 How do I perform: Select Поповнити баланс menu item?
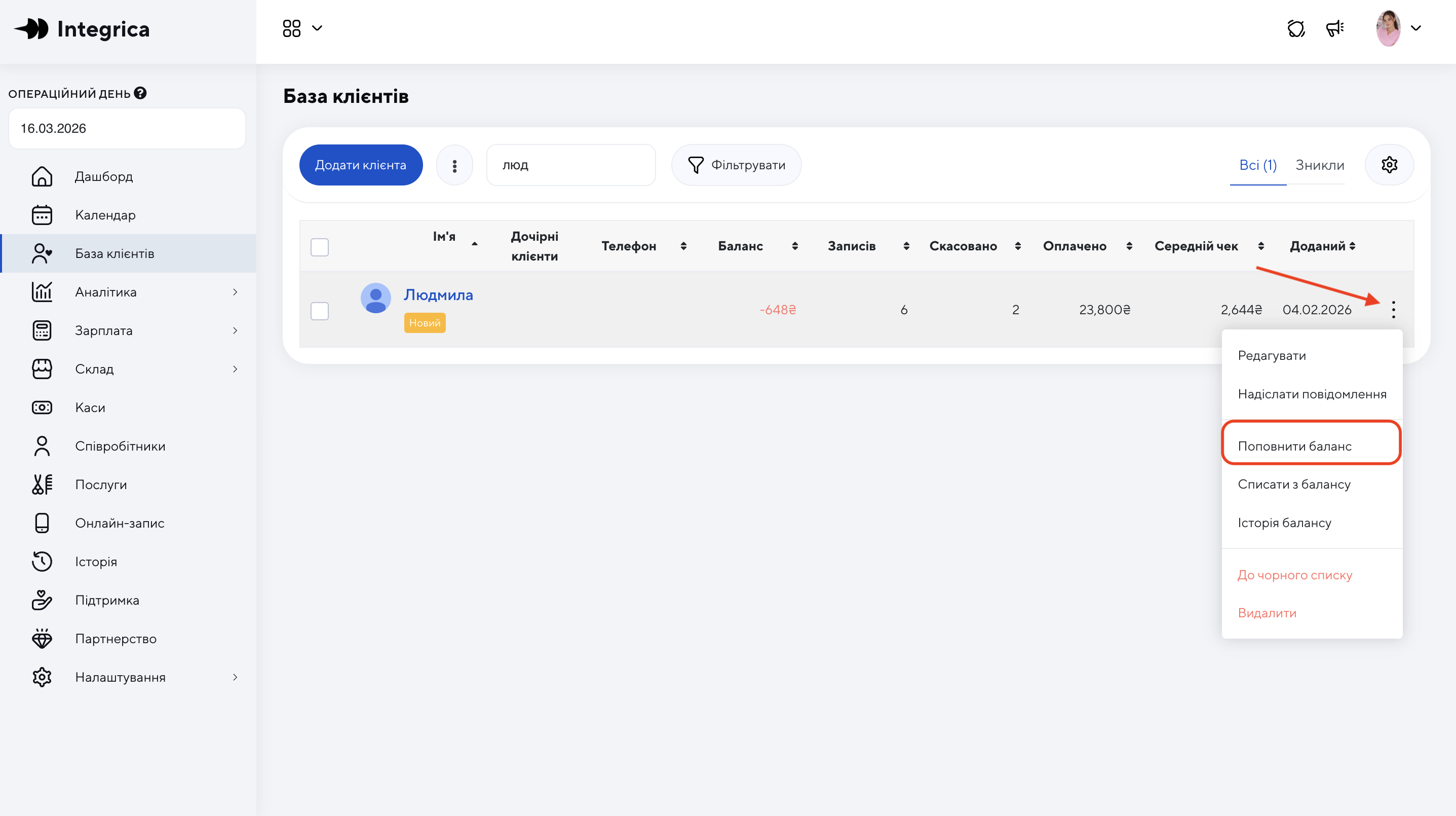tap(1294, 446)
